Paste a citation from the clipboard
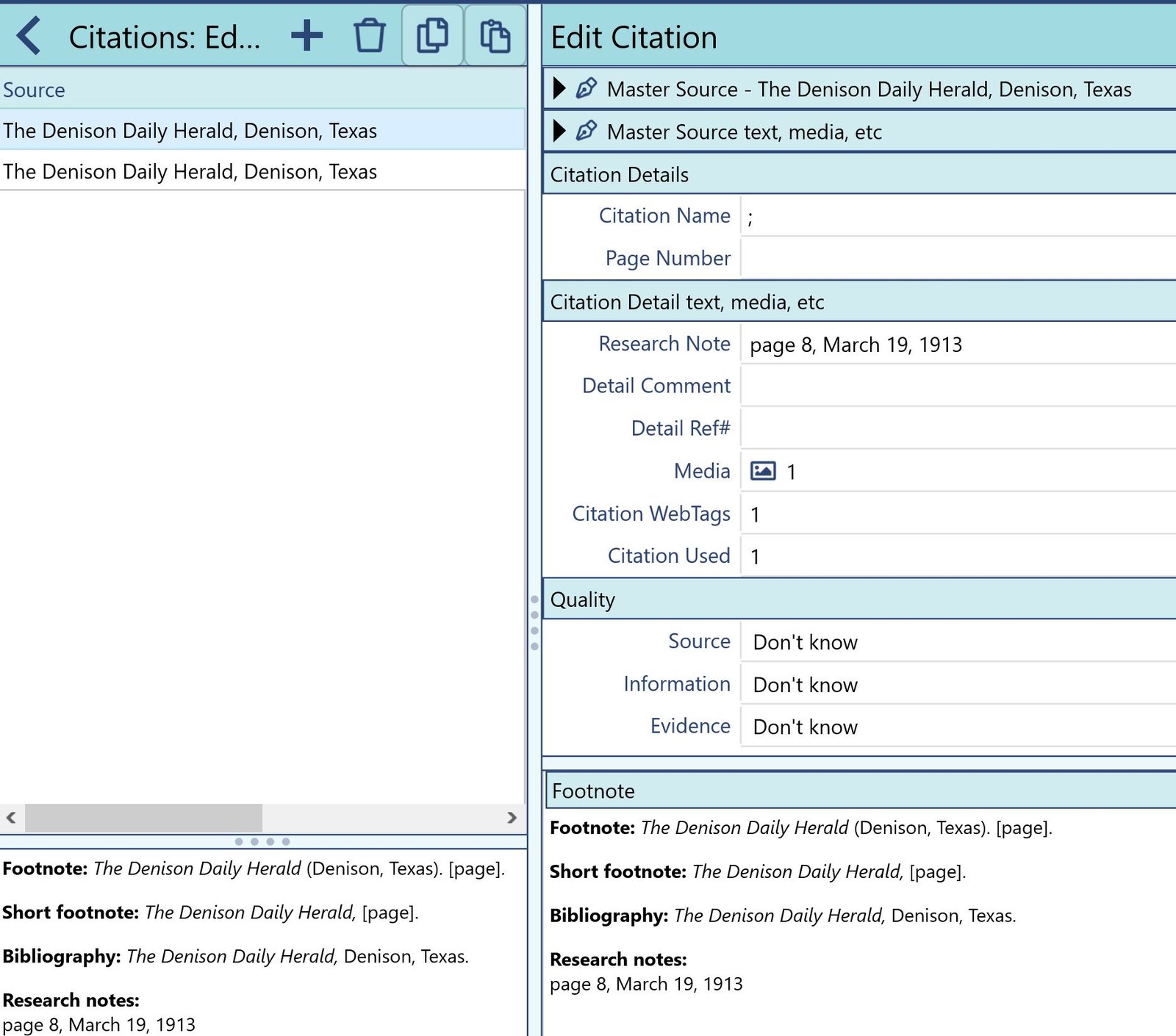 click(495, 36)
